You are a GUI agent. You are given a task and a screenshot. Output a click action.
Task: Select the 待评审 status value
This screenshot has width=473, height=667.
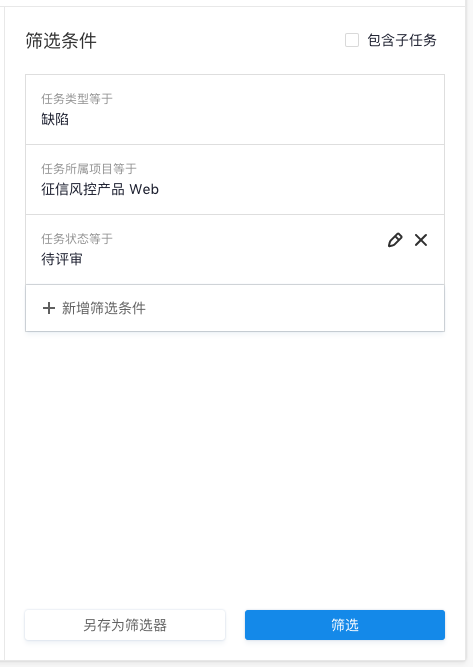(x=62, y=259)
